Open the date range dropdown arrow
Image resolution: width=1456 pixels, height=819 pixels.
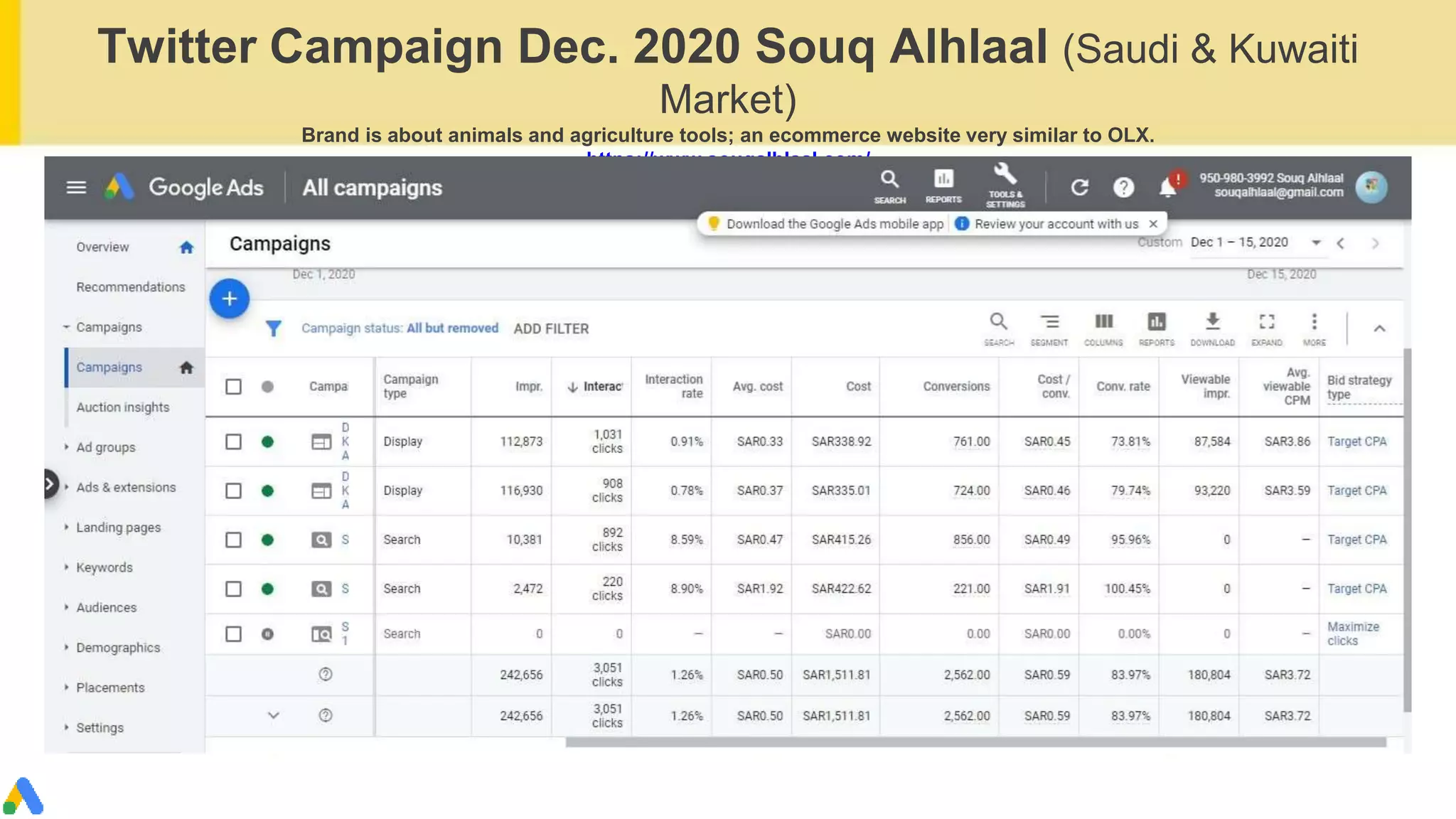pyautogui.click(x=1316, y=243)
